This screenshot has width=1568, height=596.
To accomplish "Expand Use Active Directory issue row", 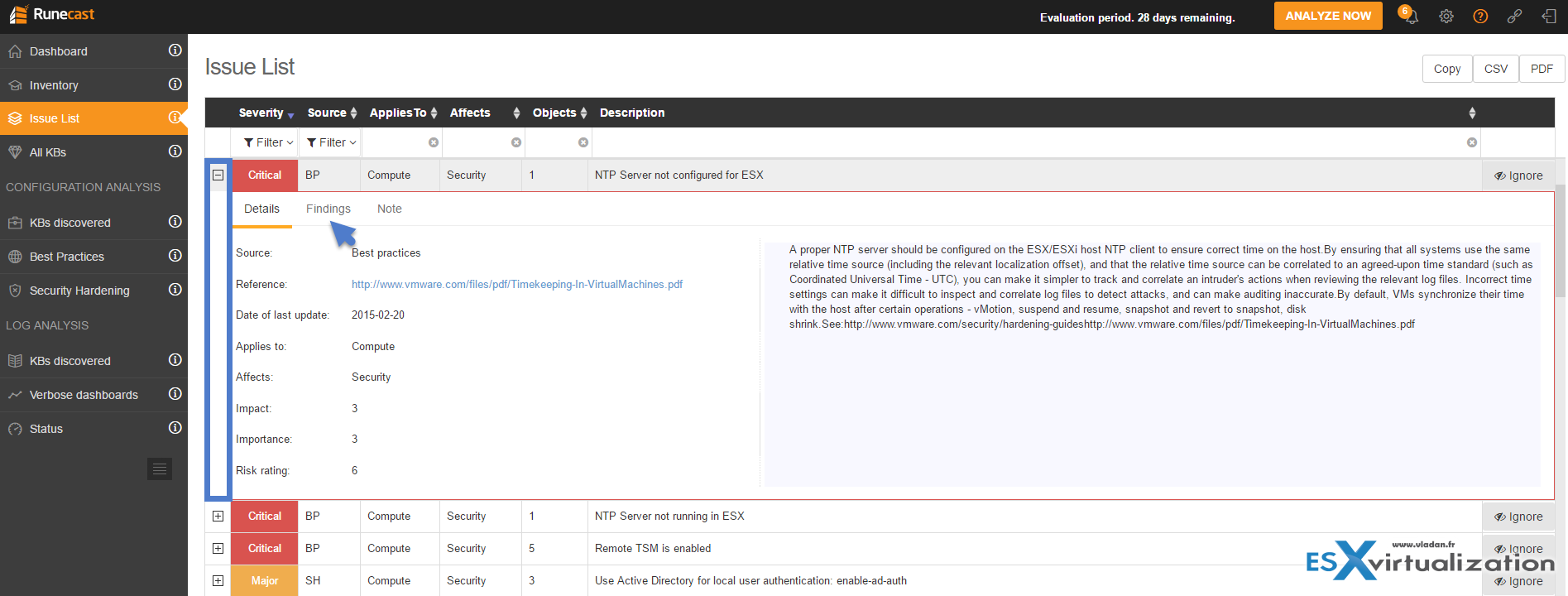I will [218, 580].
